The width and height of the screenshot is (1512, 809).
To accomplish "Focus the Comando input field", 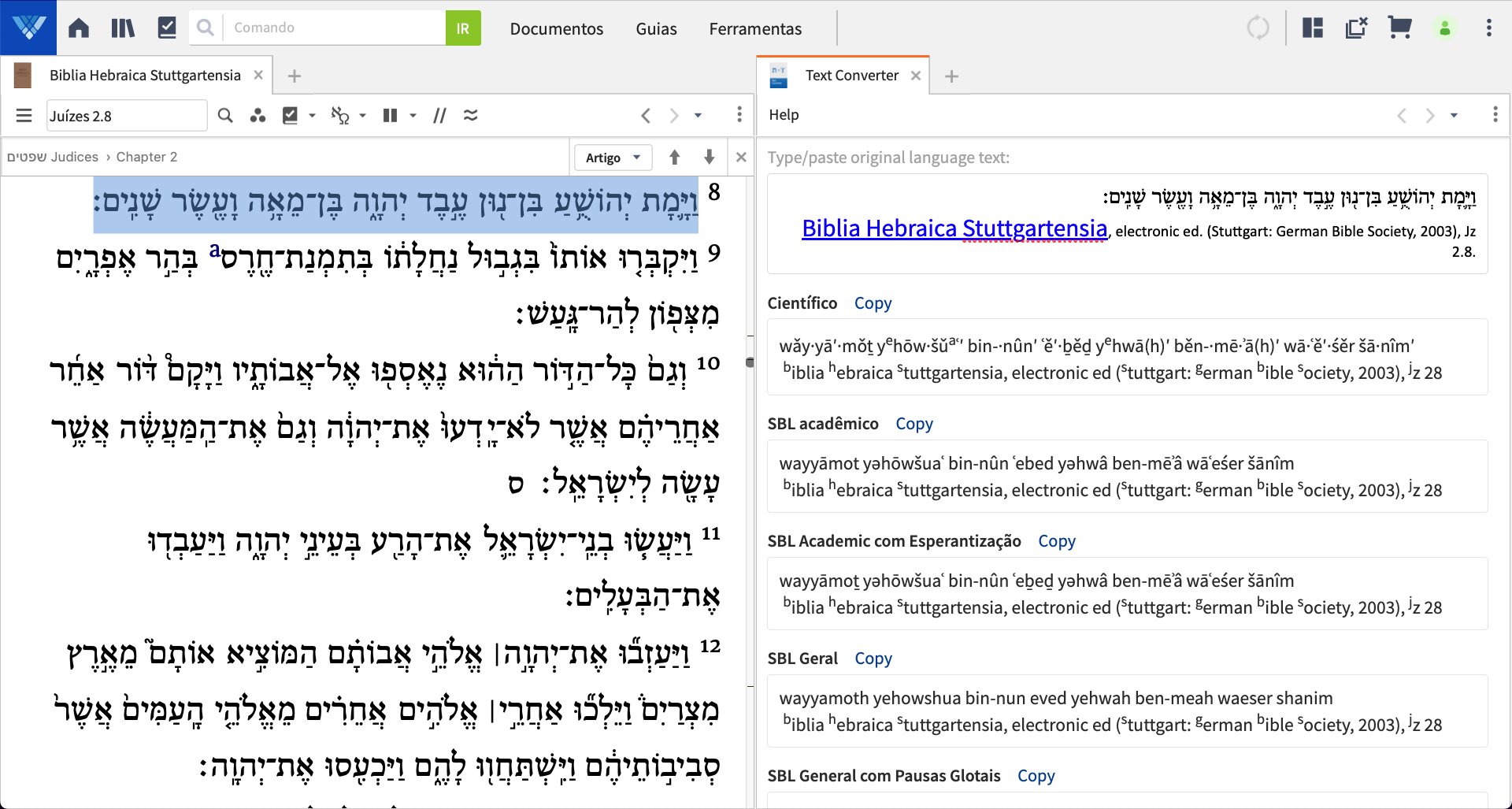I will coord(335,28).
